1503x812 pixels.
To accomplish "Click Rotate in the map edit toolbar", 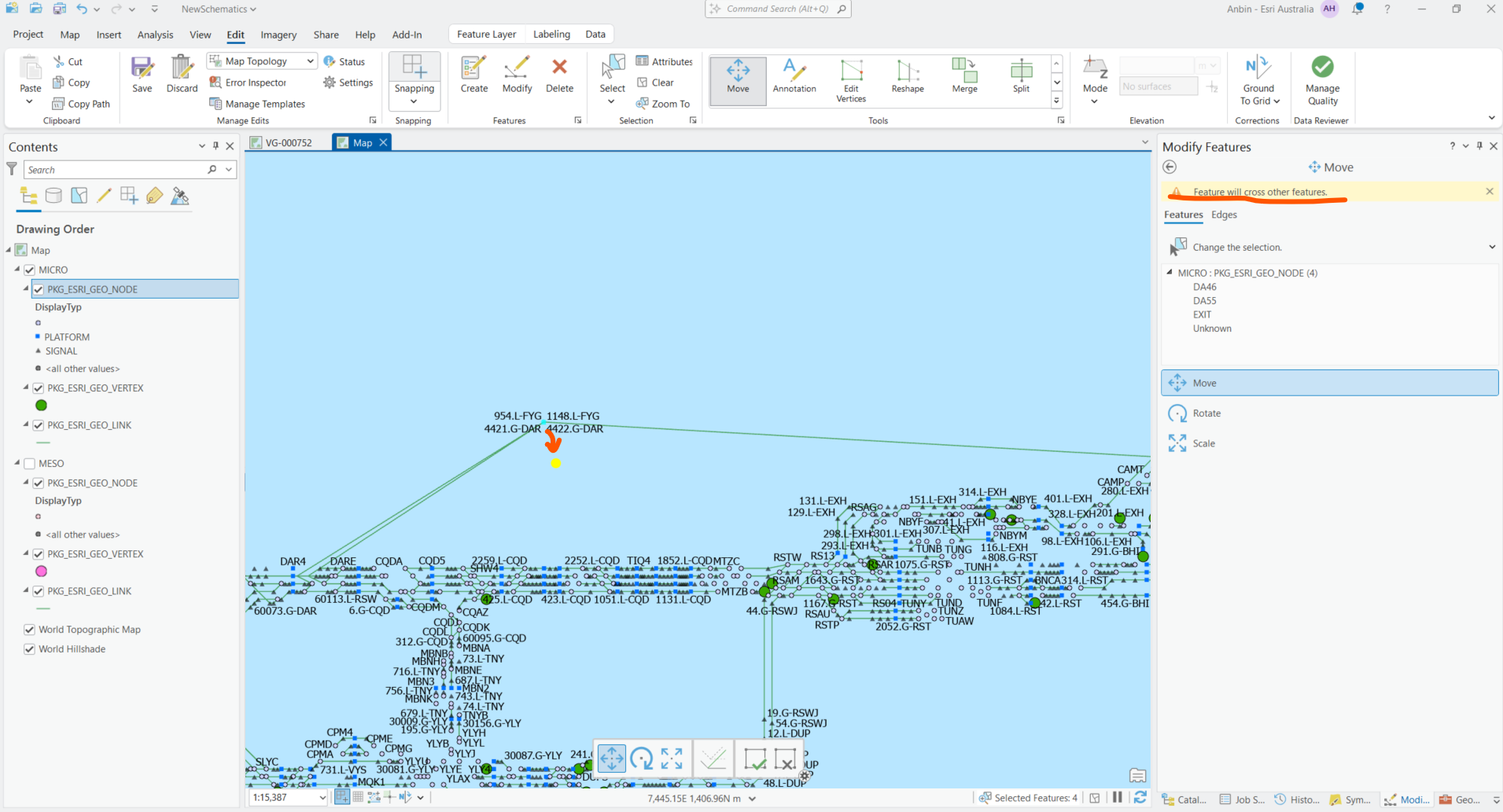I will pos(642,759).
